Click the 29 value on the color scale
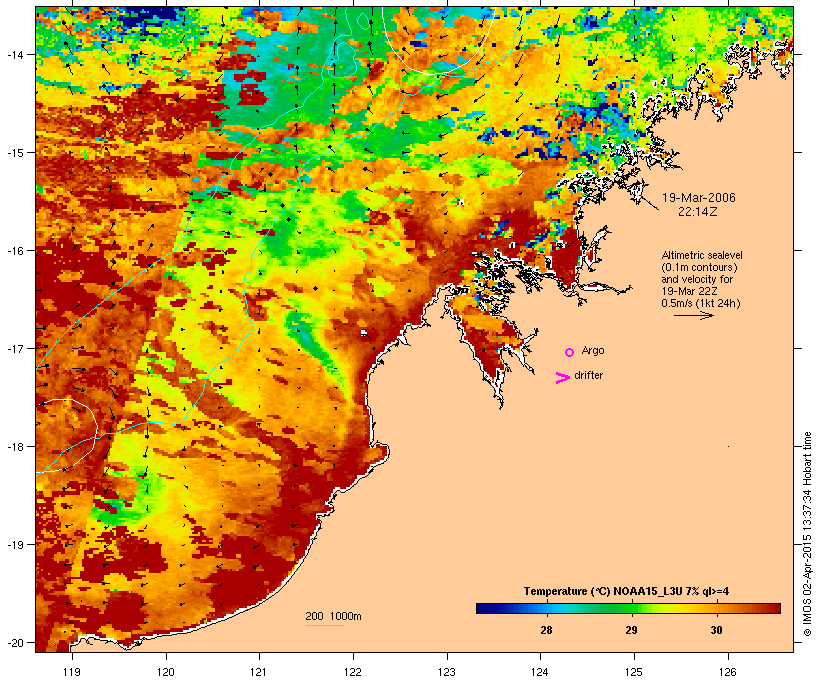This screenshot has width=820, height=680. [x=631, y=630]
